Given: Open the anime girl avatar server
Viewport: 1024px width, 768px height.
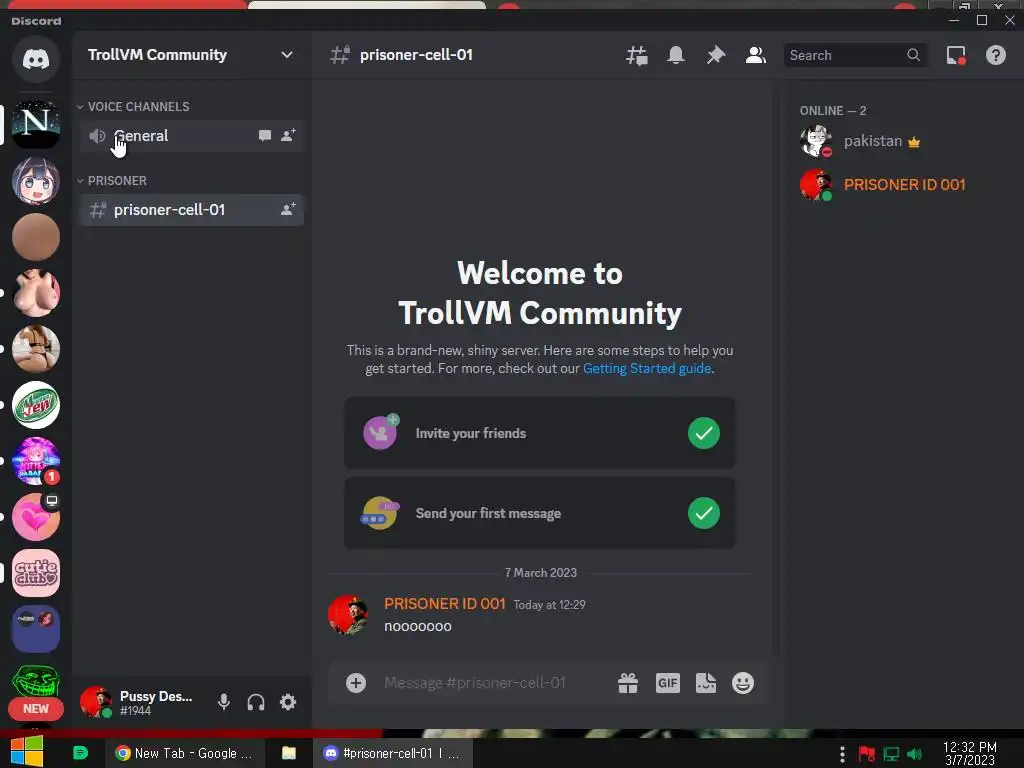Looking at the screenshot, I should 36,181.
